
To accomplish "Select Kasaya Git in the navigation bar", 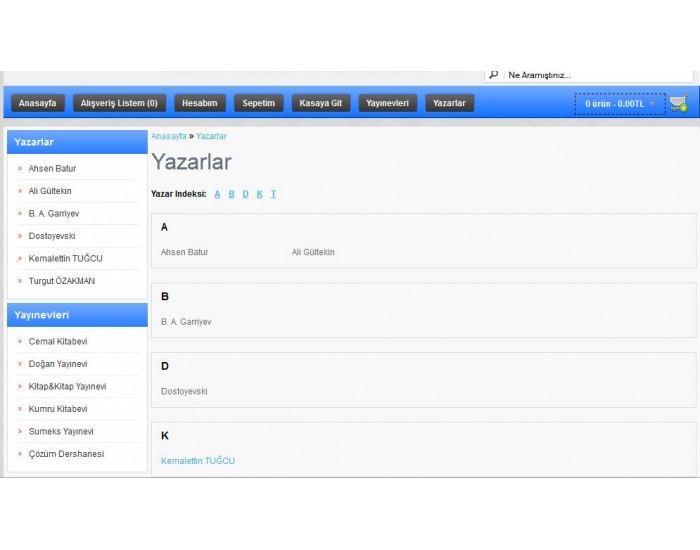I will (321, 103).
